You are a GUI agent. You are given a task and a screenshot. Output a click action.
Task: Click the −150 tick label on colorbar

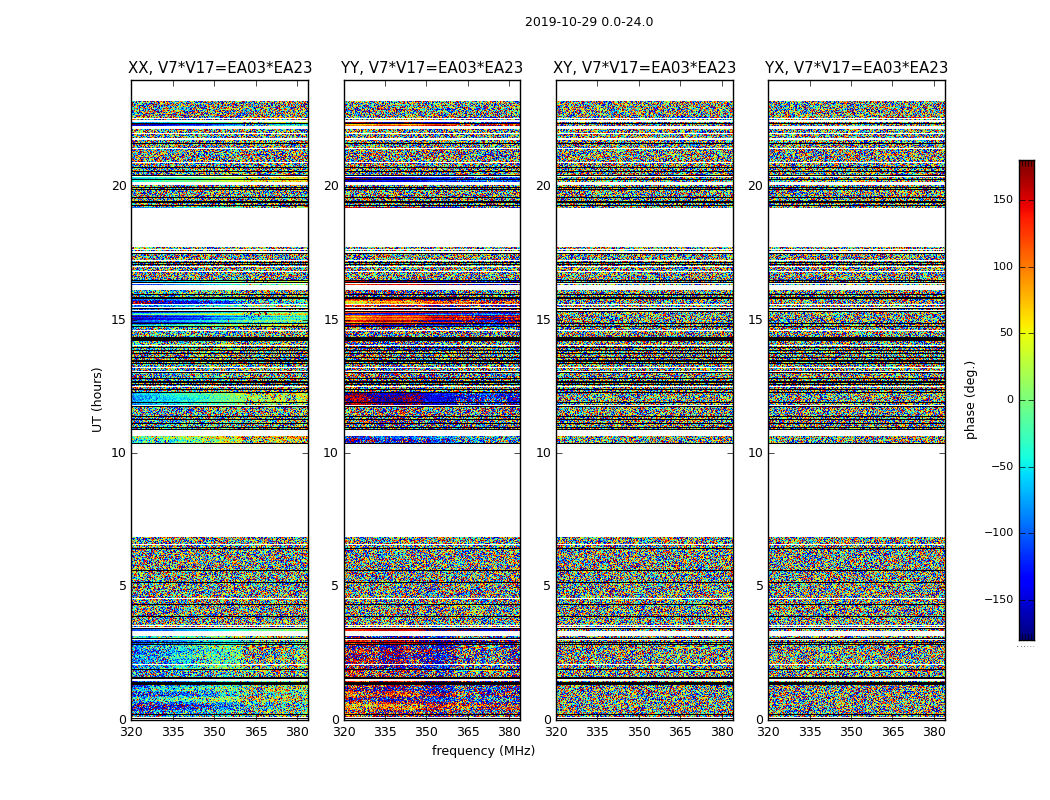(x=999, y=599)
